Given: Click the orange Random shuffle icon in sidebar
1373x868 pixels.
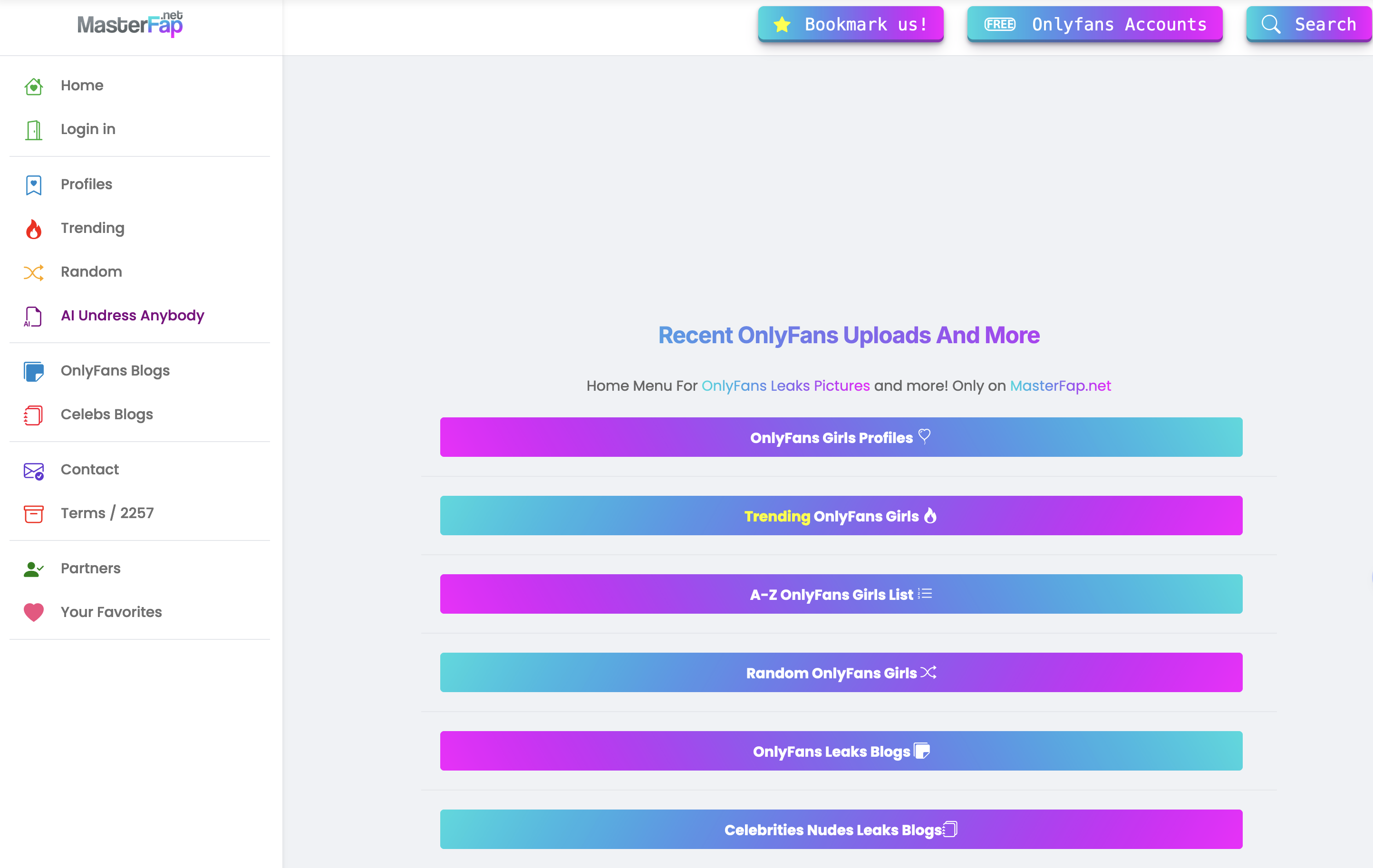Looking at the screenshot, I should click(34, 272).
